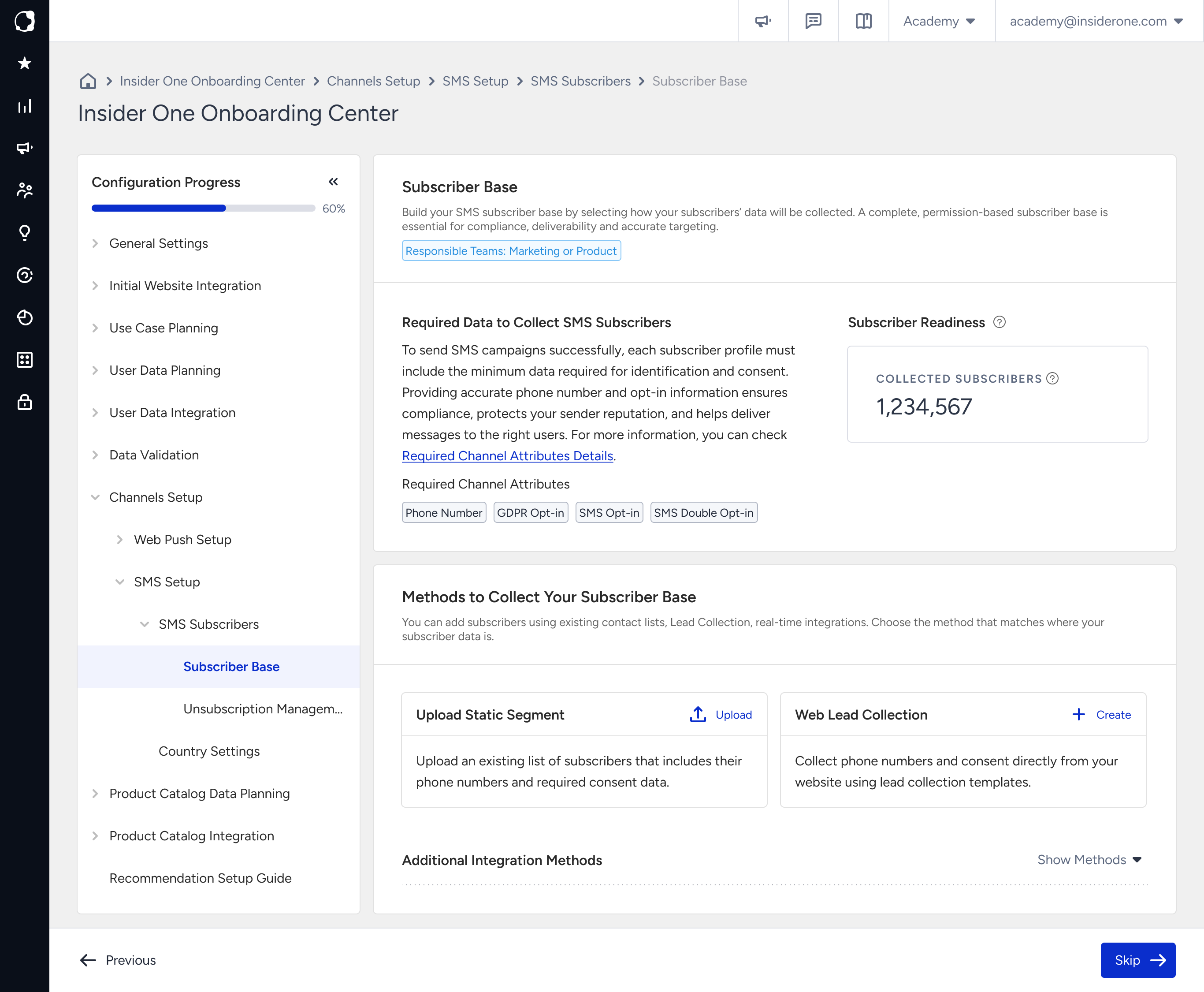This screenshot has width=1204, height=992.
Task: Click the Skip button
Action: click(x=1138, y=960)
